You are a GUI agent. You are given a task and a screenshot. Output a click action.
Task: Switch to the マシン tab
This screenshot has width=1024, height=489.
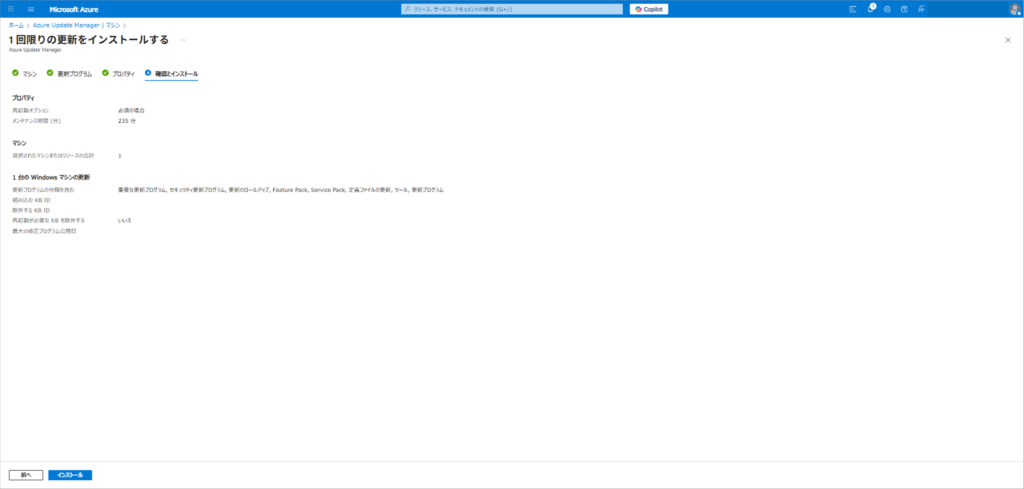28,73
